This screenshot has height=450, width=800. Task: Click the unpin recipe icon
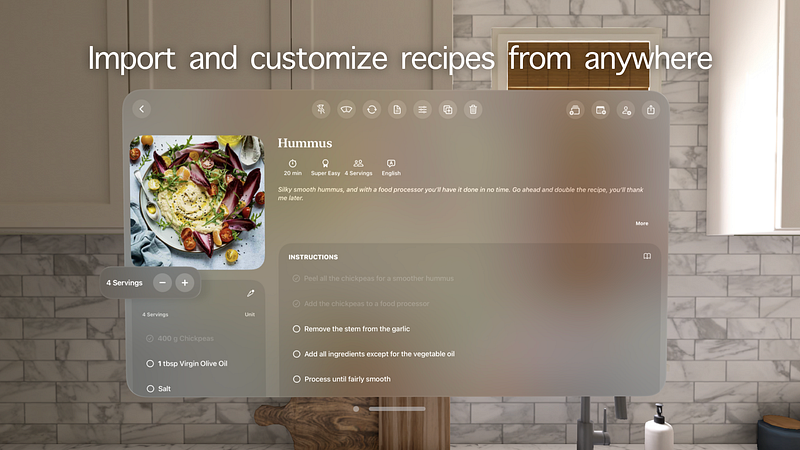321,109
